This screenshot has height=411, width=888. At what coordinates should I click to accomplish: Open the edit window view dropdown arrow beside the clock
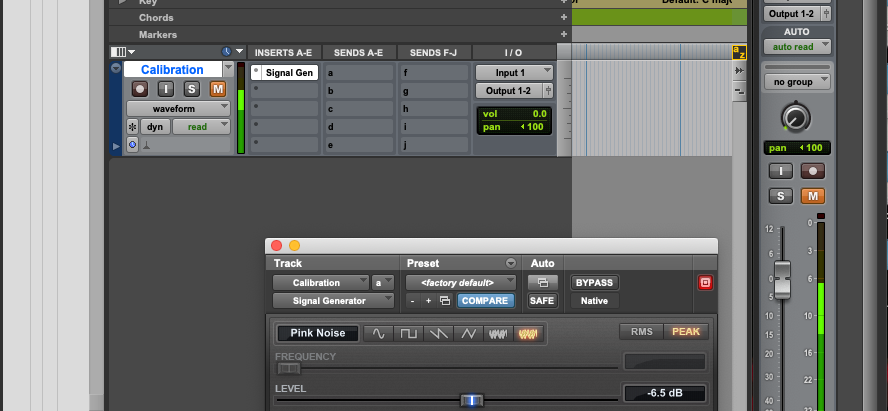240,52
